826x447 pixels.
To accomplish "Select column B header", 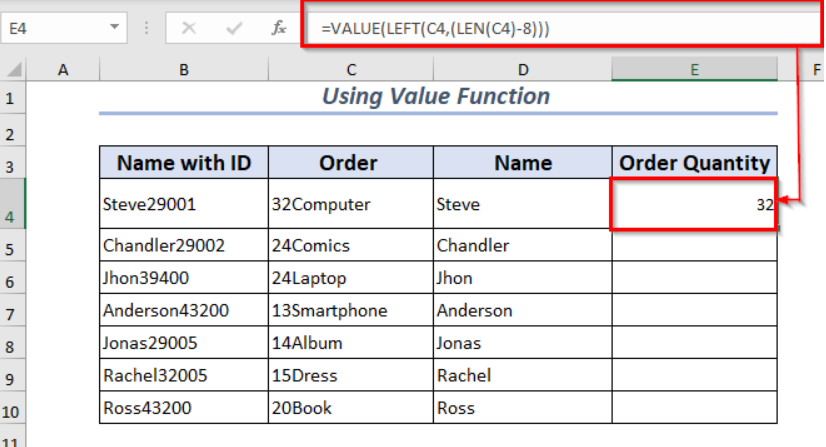I will pyautogui.click(x=183, y=69).
